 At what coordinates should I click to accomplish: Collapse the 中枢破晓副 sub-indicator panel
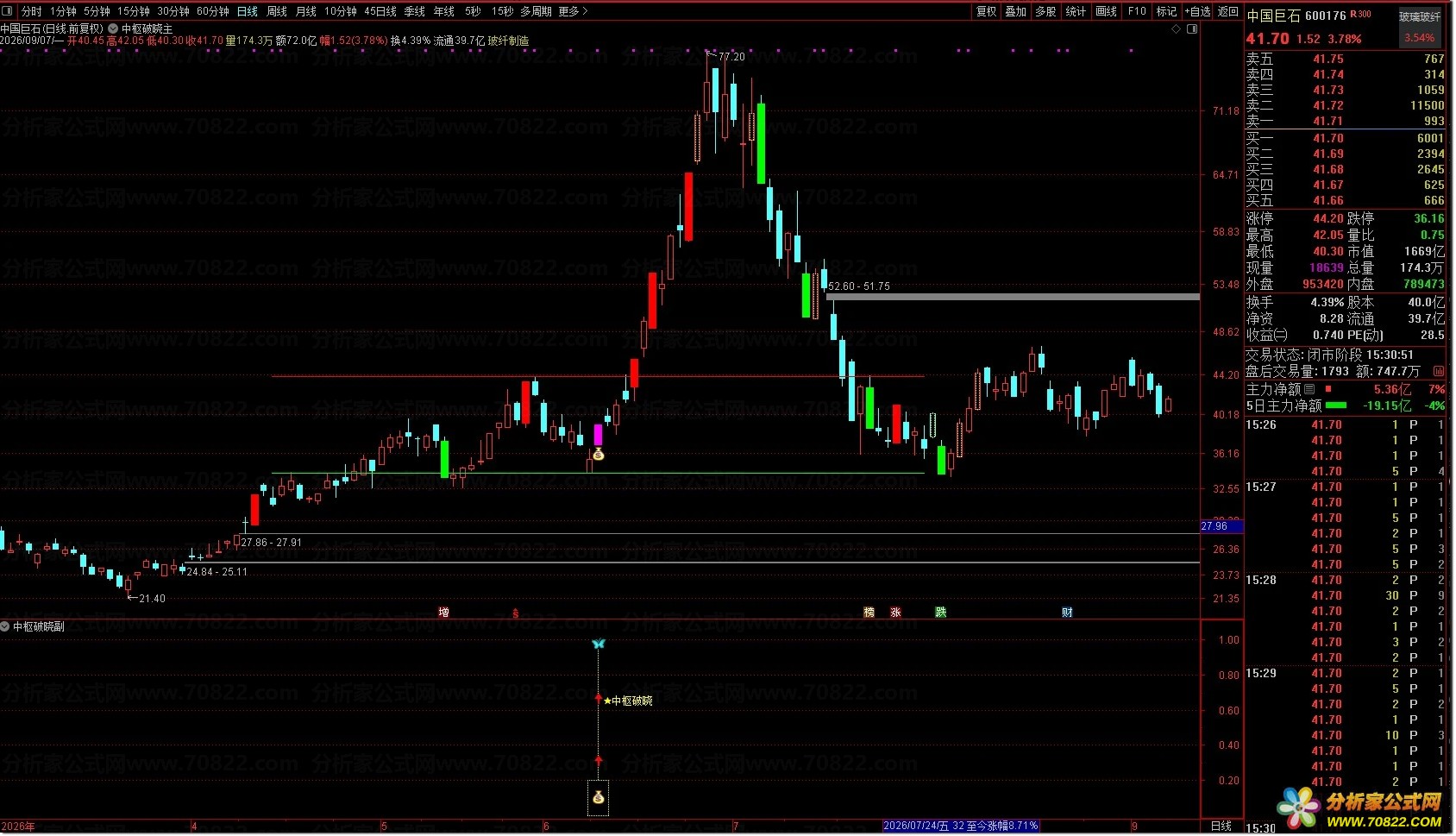[x=6, y=626]
